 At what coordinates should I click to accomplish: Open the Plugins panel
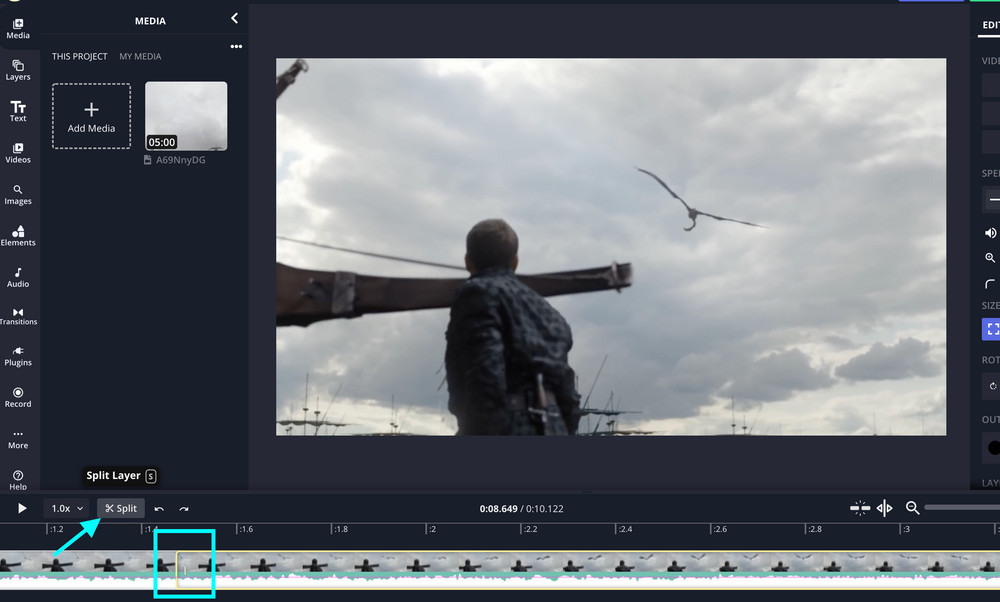tap(18, 357)
